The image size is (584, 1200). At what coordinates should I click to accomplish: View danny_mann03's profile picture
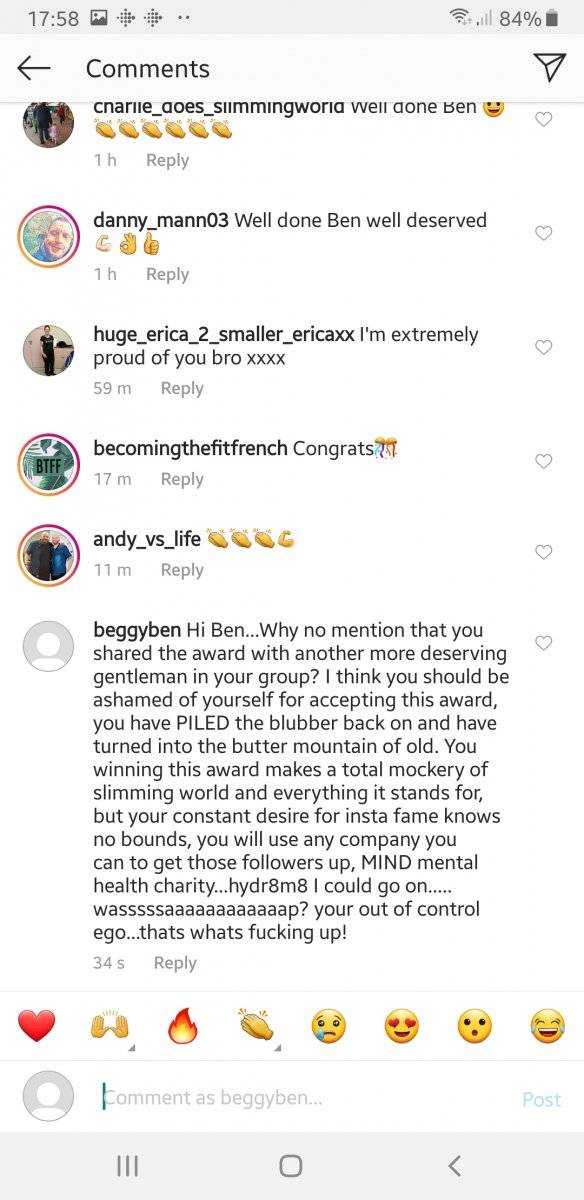click(49, 237)
